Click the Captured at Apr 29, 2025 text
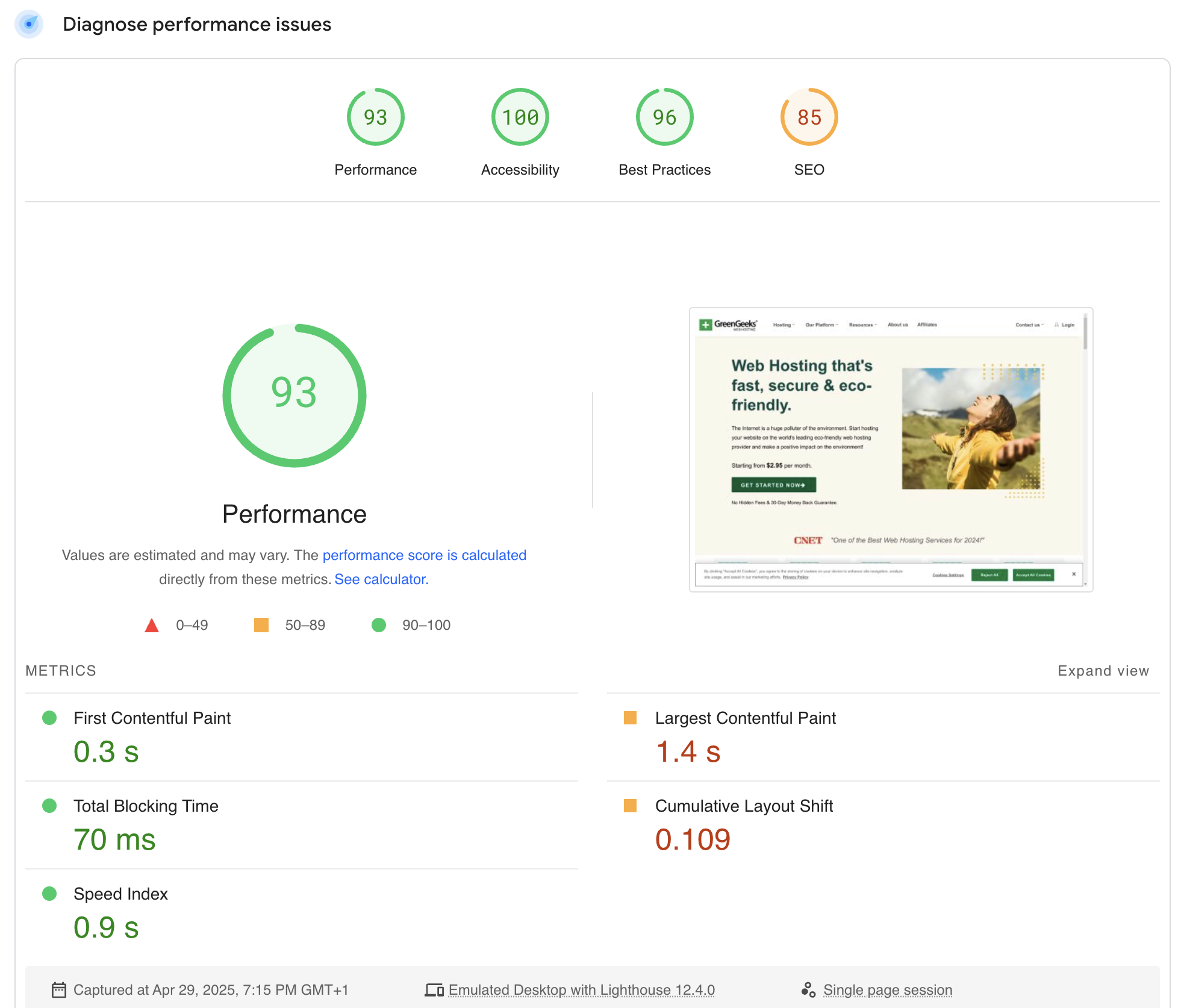The height and width of the screenshot is (1008, 1184). (211, 990)
